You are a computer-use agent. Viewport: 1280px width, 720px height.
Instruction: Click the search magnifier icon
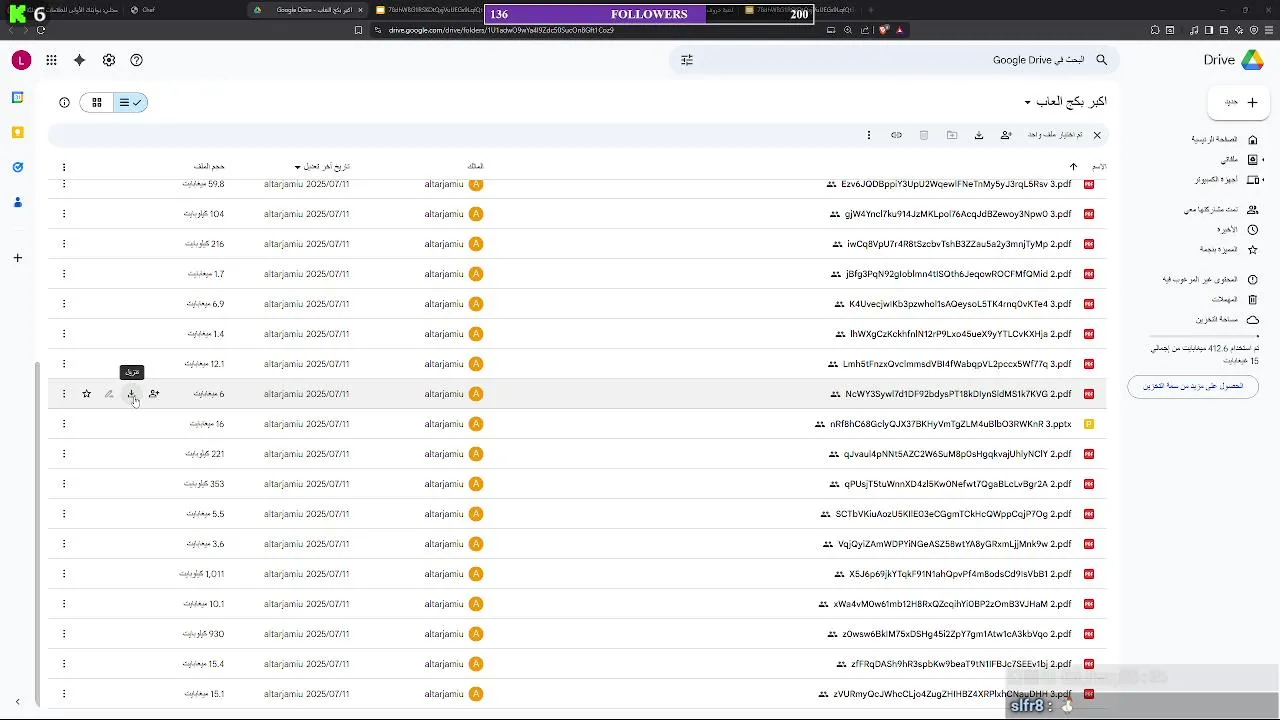tap(1102, 60)
